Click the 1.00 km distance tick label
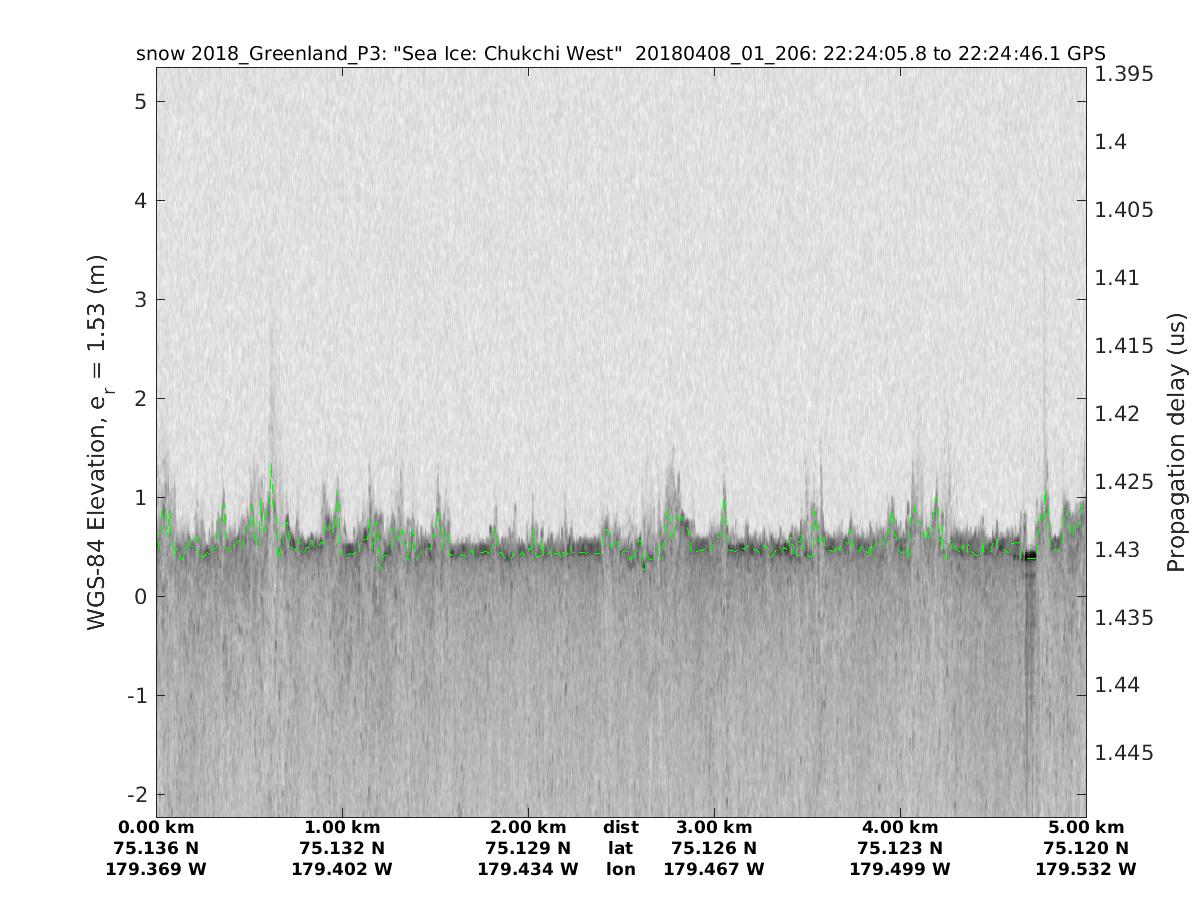 point(342,827)
